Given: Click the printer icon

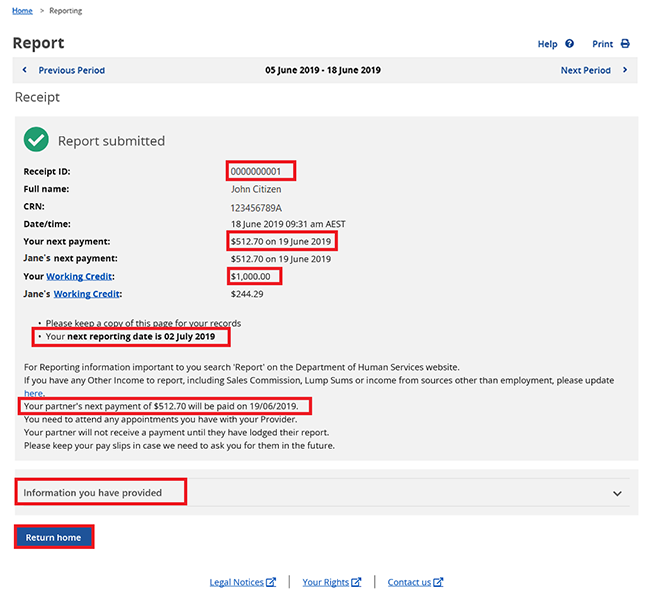Looking at the screenshot, I should (x=625, y=44).
